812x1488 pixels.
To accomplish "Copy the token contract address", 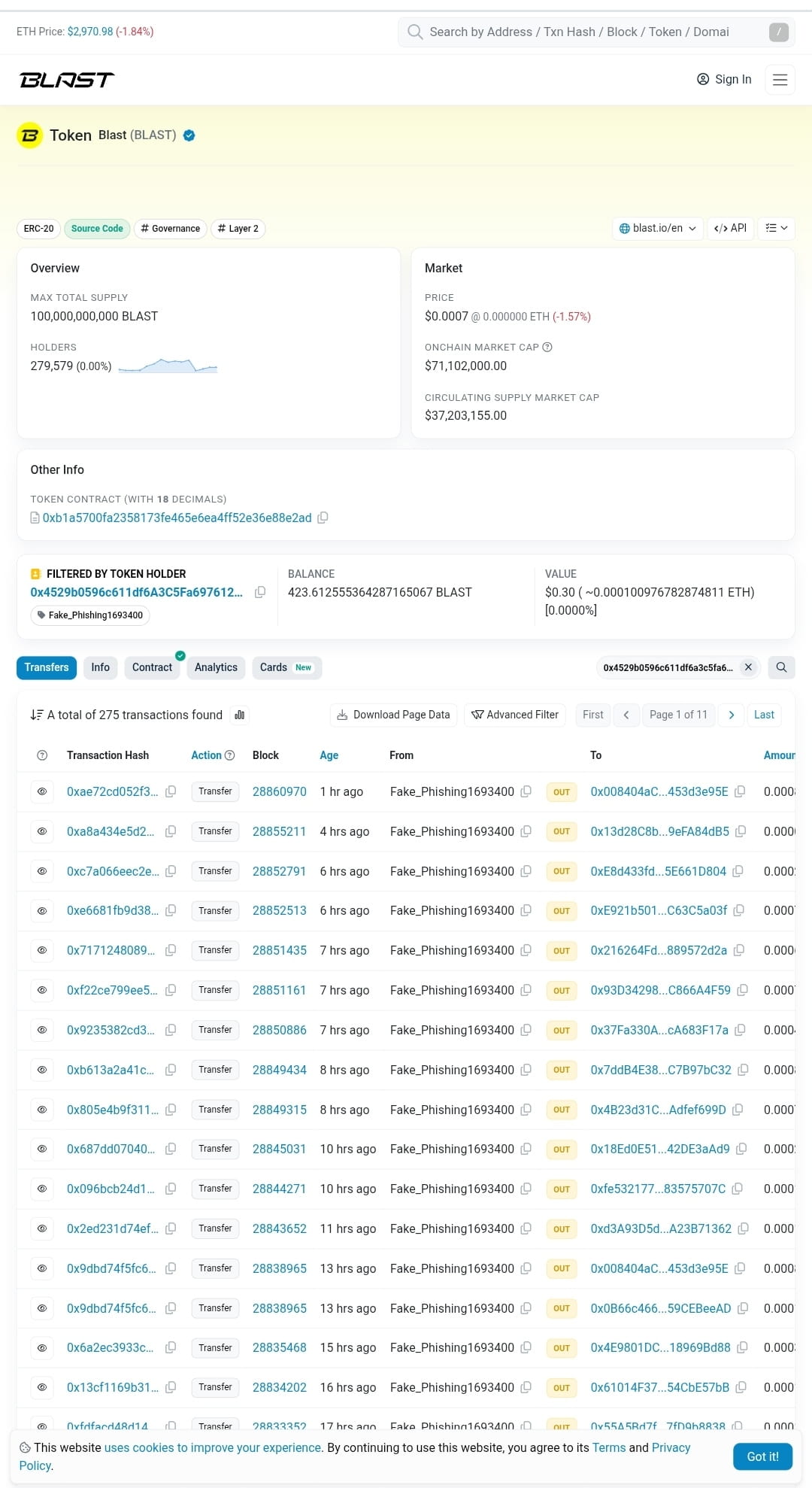I will click(x=323, y=518).
